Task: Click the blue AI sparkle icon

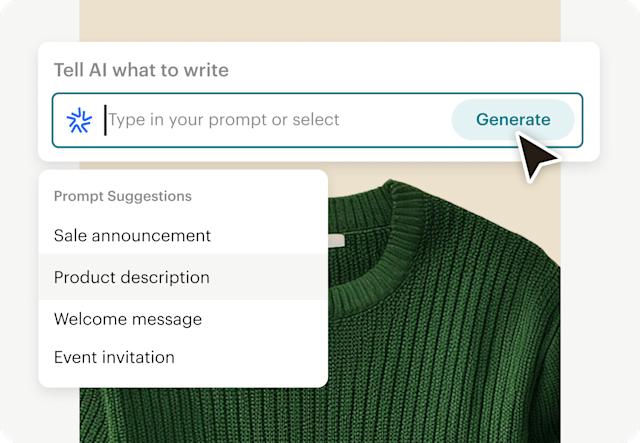Action: point(79,120)
